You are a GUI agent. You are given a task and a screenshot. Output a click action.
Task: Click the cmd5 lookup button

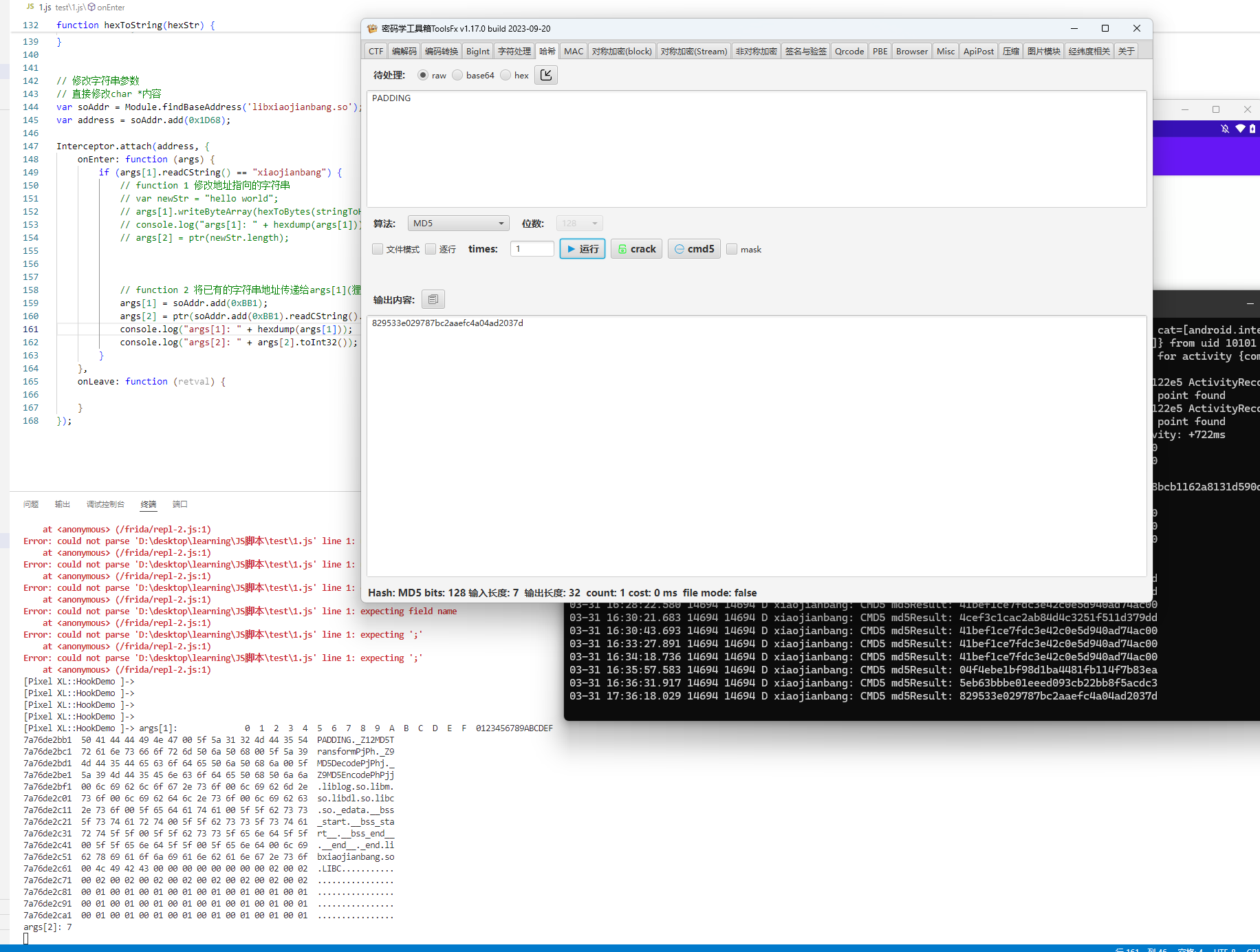693,249
